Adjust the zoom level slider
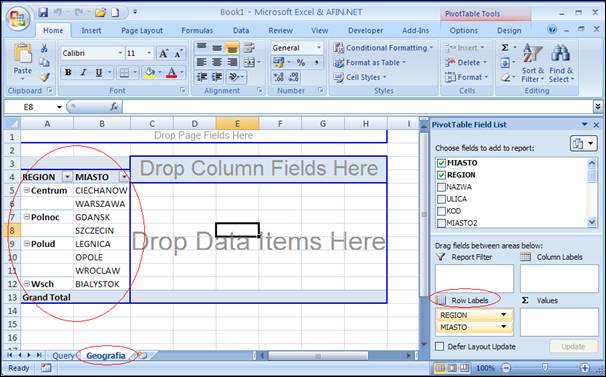The width and height of the screenshot is (606, 377). click(545, 368)
